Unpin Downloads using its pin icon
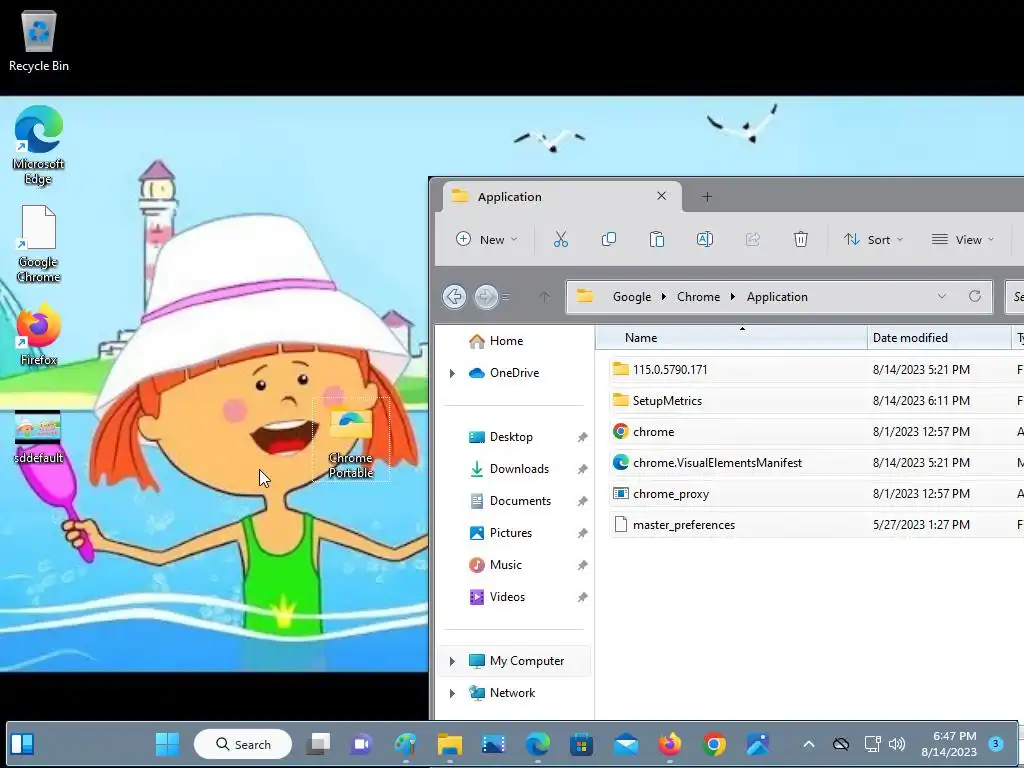The width and height of the screenshot is (1024, 768). tap(582, 470)
